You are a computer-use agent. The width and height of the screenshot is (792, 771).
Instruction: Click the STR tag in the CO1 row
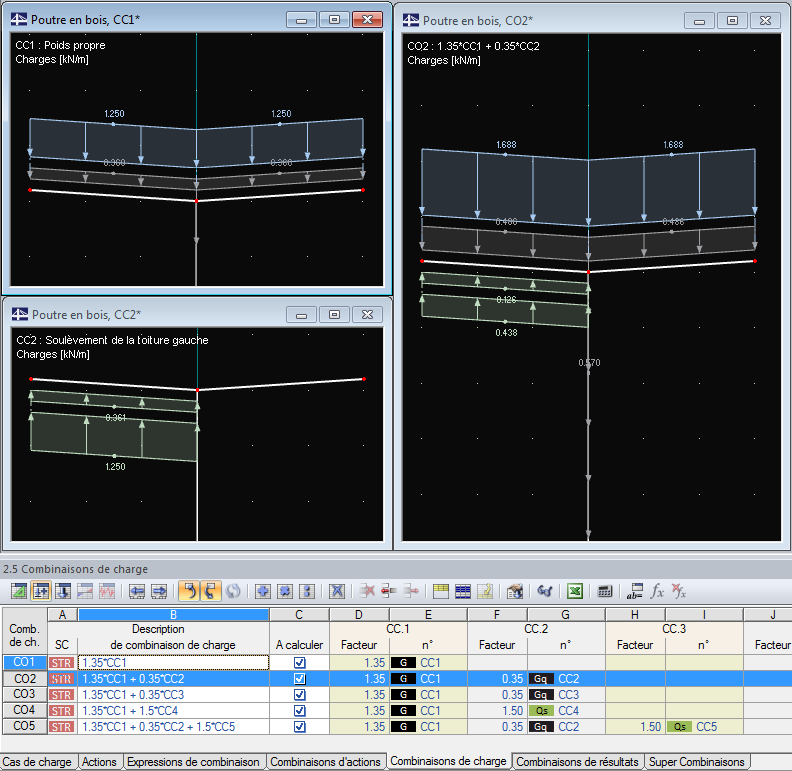pos(62,662)
